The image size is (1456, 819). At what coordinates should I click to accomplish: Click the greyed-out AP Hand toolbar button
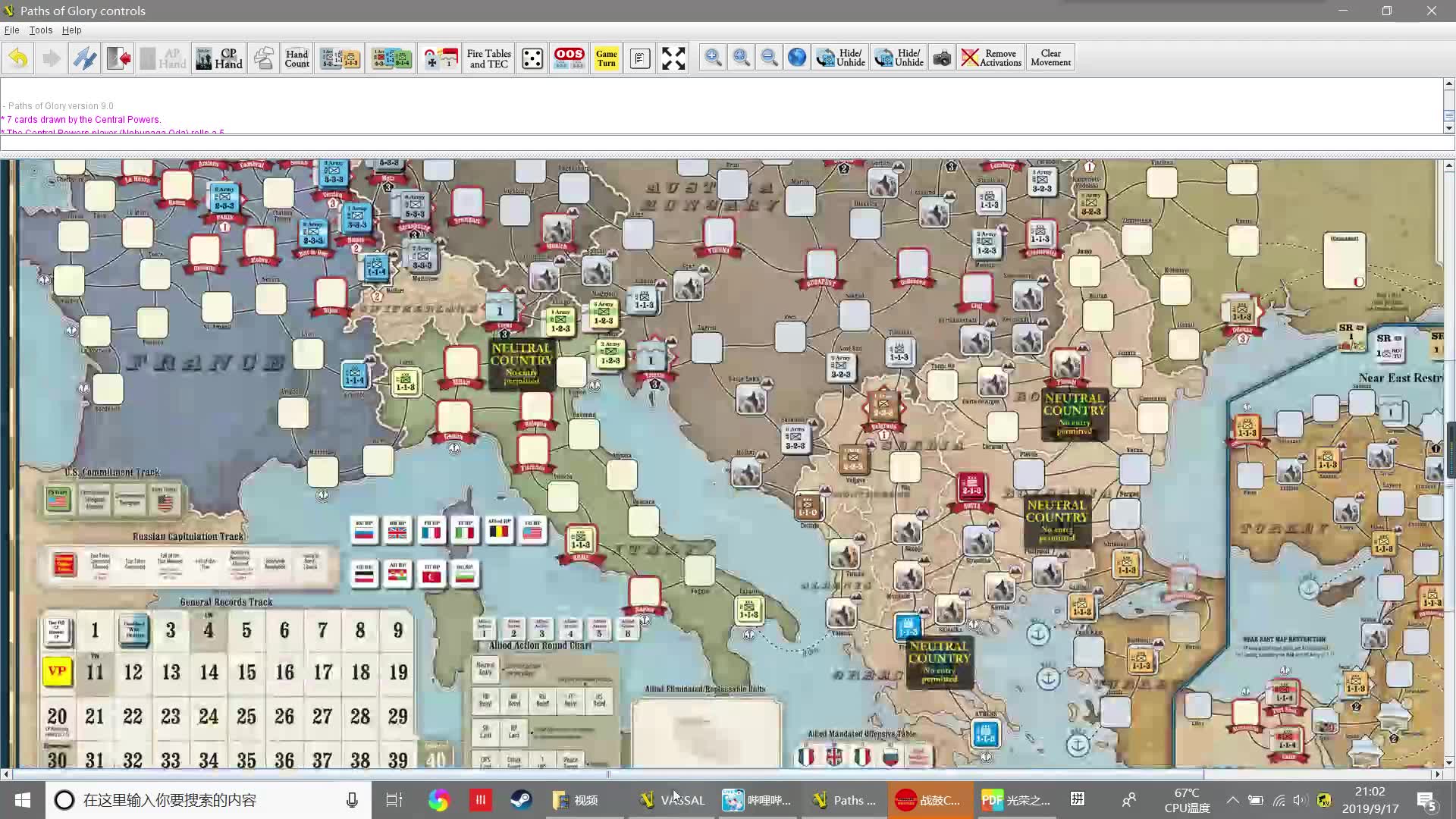pyautogui.click(x=163, y=58)
